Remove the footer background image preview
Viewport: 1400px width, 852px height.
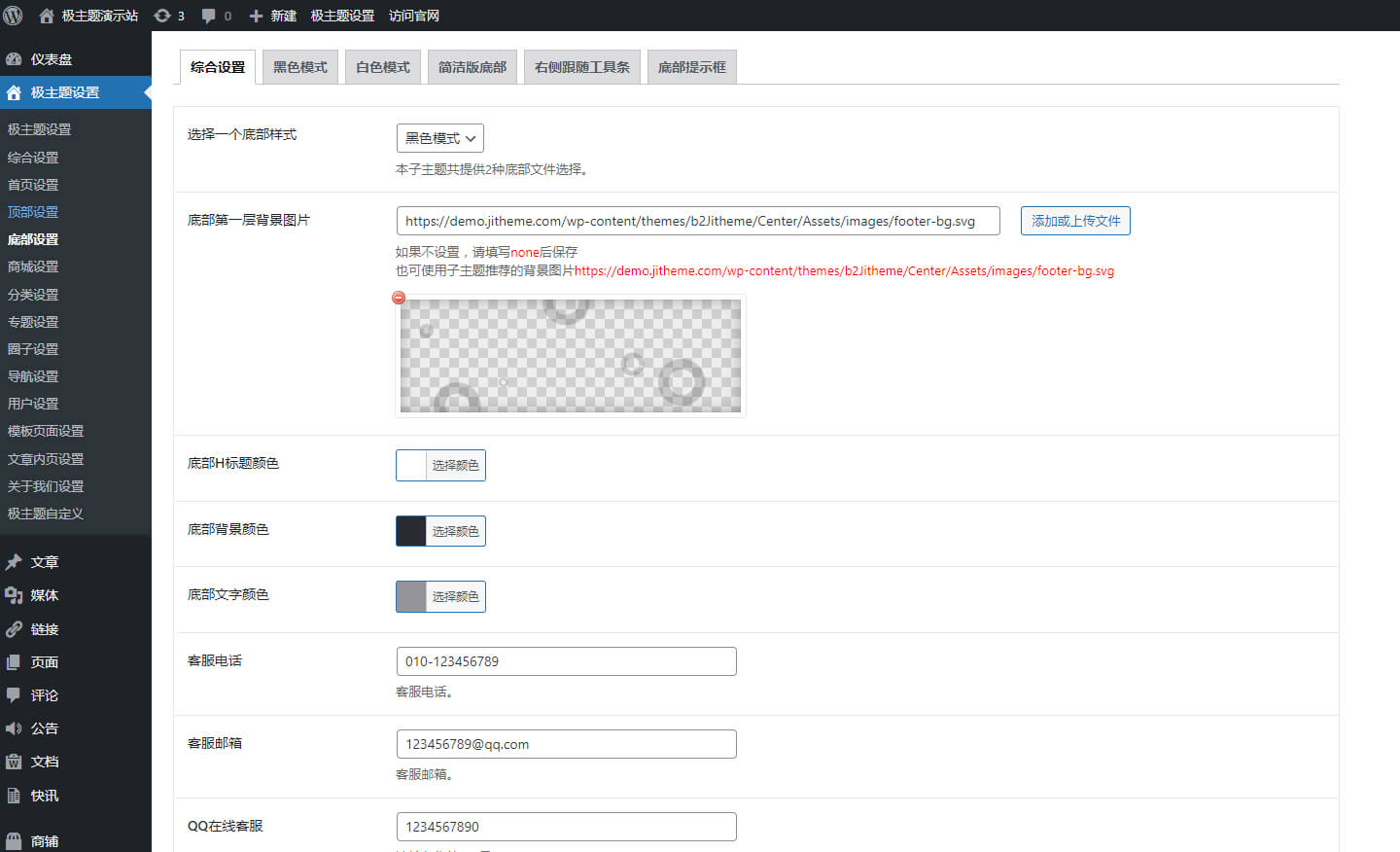coord(399,298)
